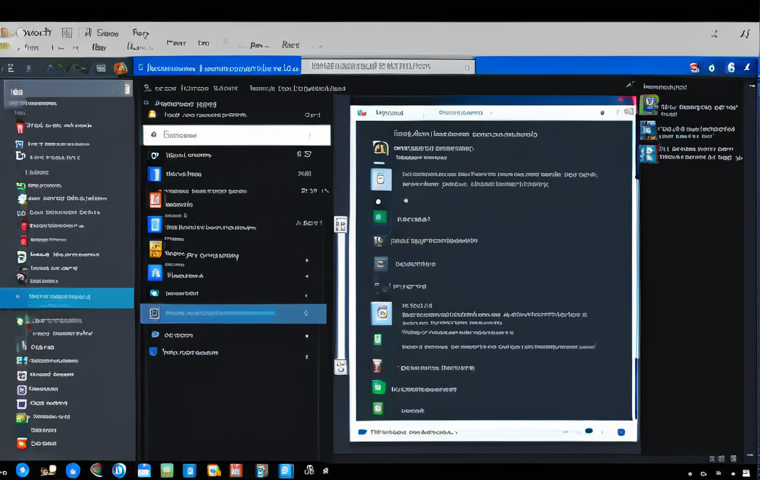This screenshot has height=480, width=760.
Task: Open the multicolored Chrome icon in the taskbar
Action: pyautogui.click(x=96, y=470)
